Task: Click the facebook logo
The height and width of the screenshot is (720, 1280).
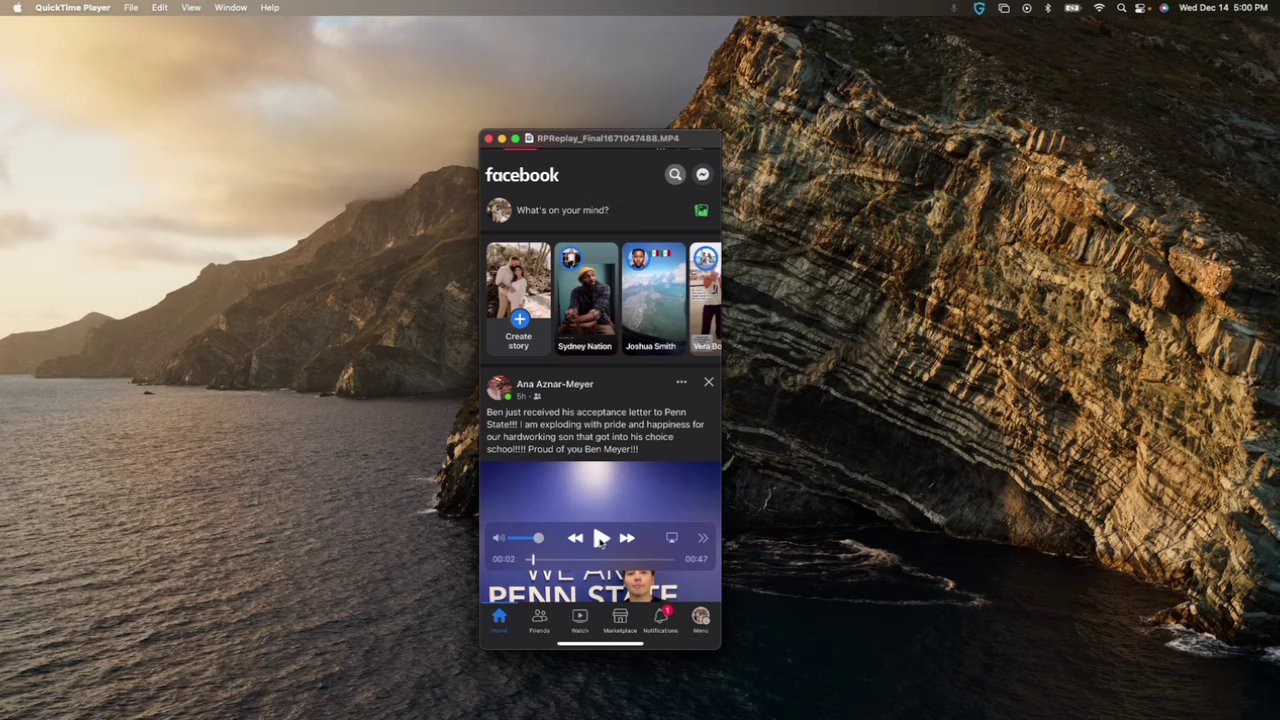Action: 522,175
